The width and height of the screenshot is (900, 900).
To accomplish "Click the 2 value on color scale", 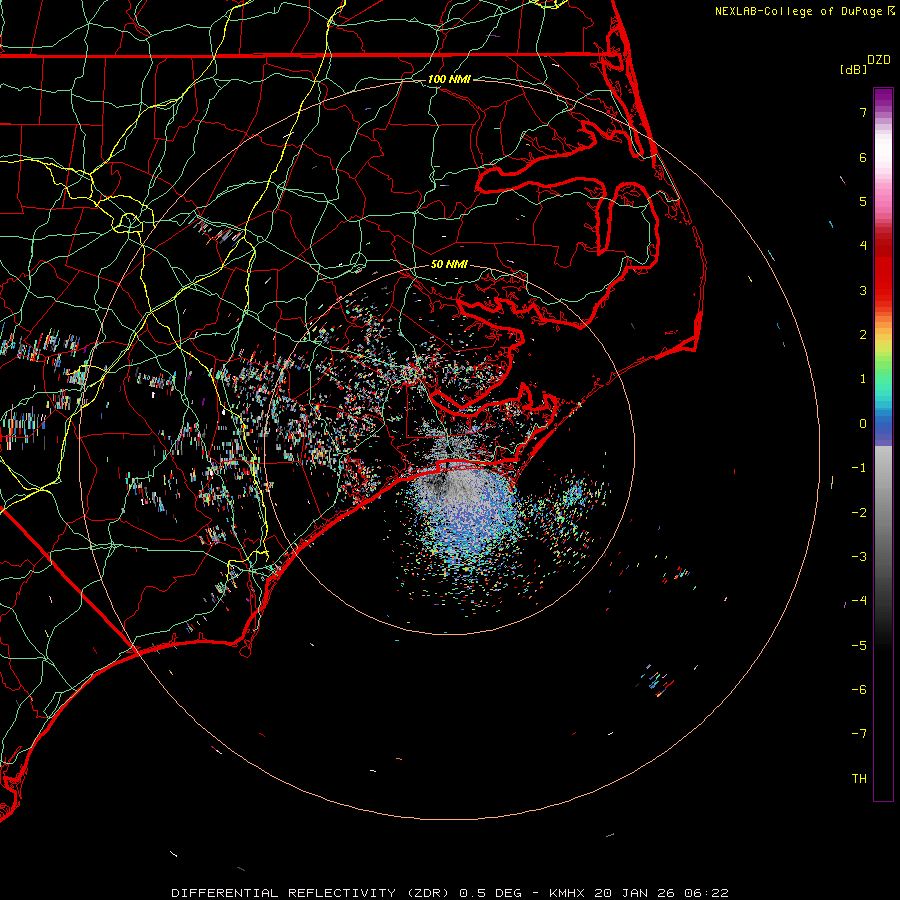I will [863, 335].
